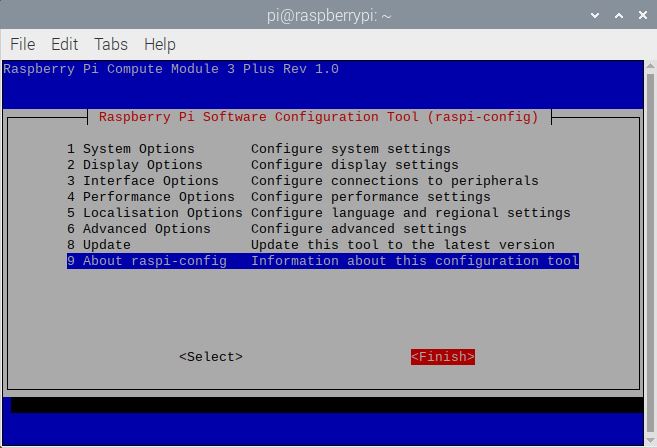Click the <Finish> button

[443, 357]
